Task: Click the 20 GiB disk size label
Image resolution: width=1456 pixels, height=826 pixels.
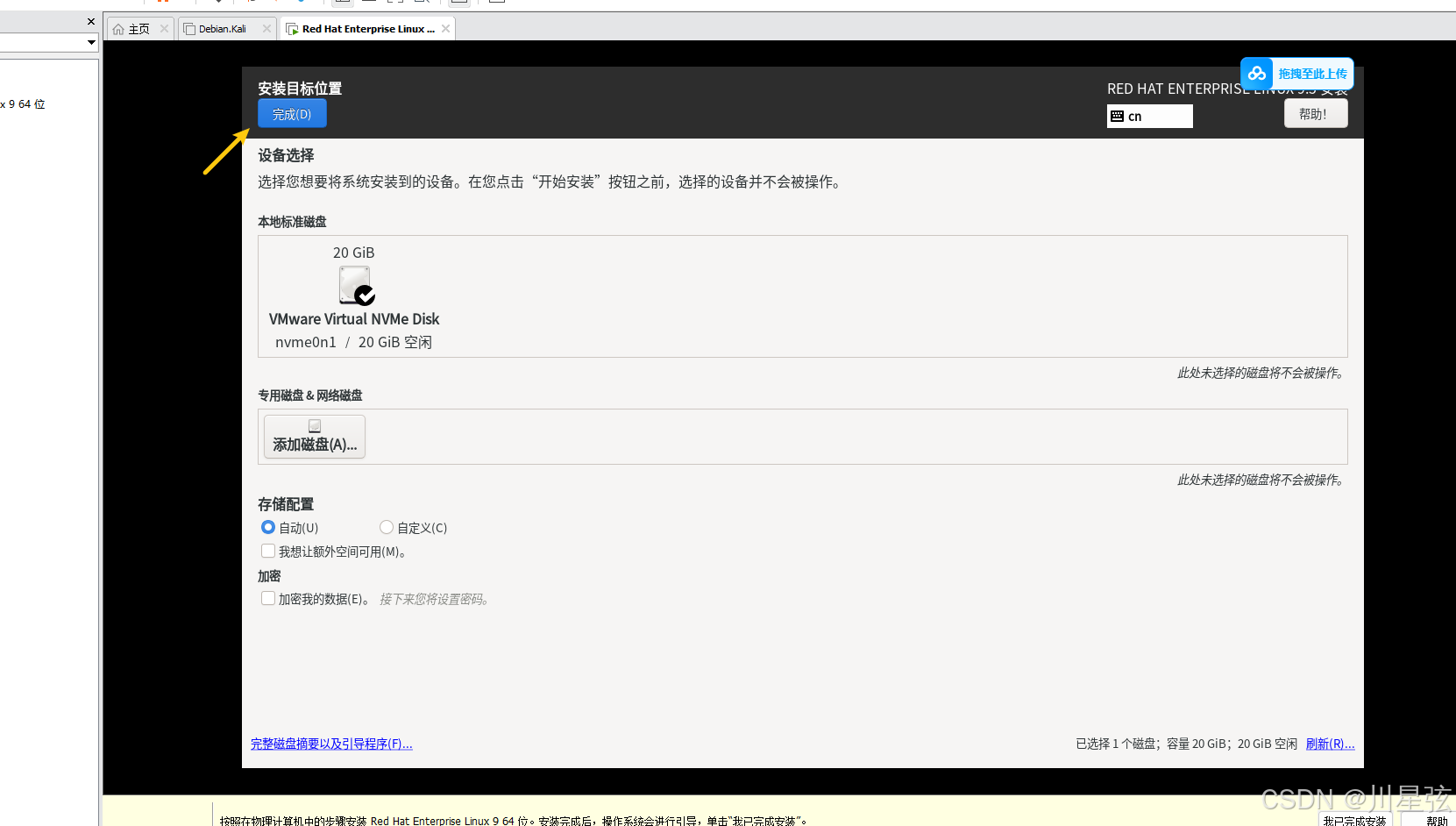Action: (353, 253)
